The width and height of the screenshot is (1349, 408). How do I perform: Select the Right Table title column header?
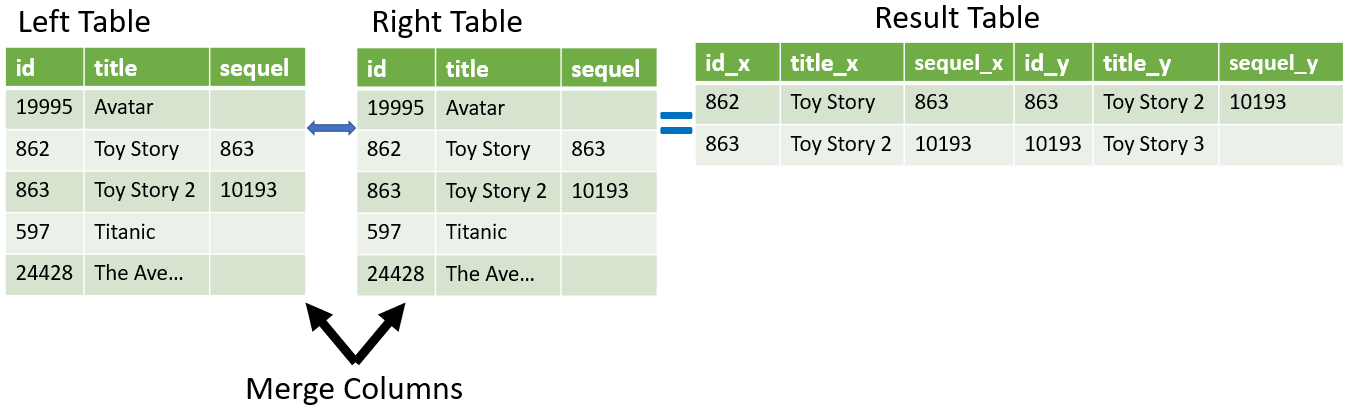tap(498, 68)
